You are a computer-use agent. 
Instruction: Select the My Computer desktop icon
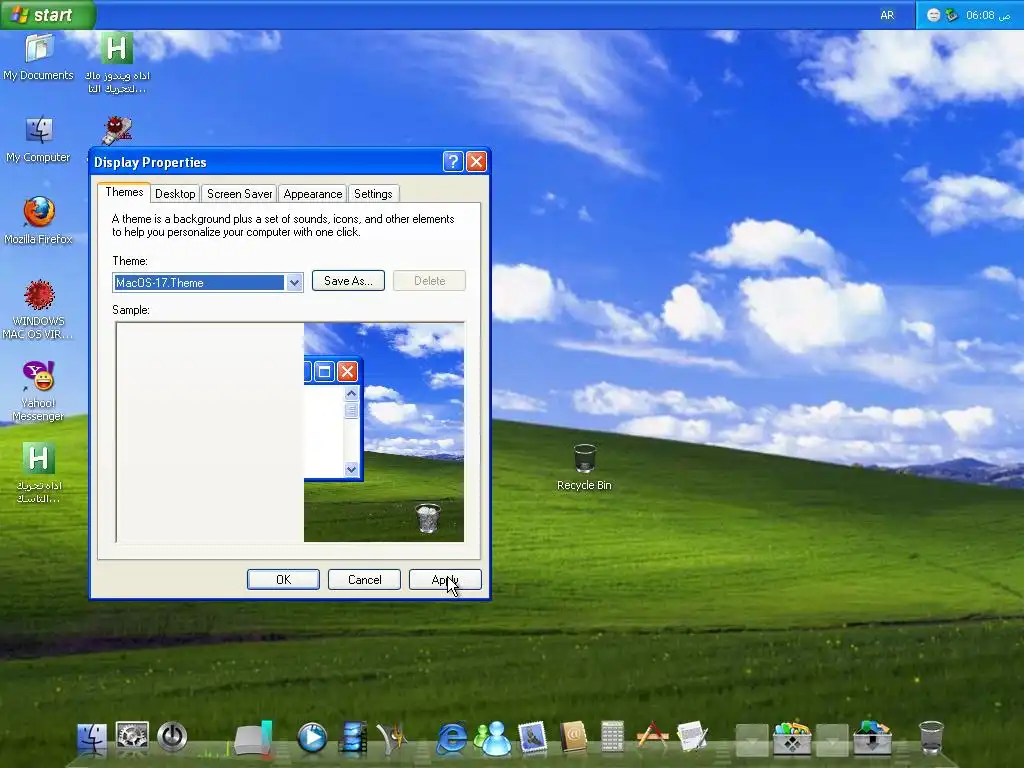[x=39, y=139]
